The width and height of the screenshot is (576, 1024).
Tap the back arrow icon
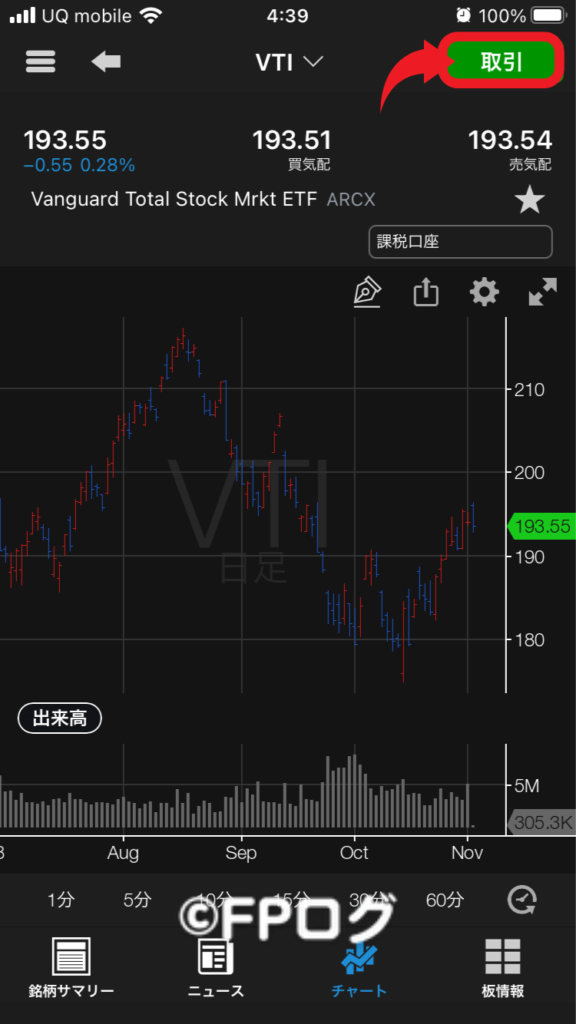pyautogui.click(x=106, y=62)
